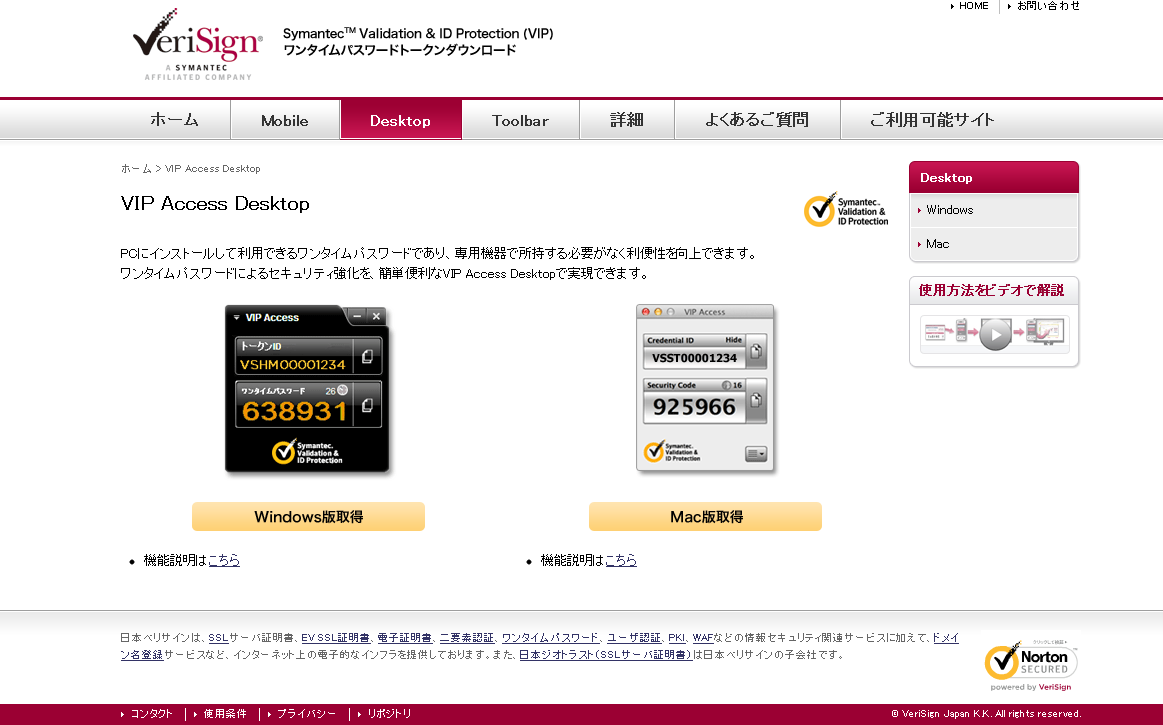1163x725 pixels.
Task: Open the EV SSL証明書 footer link
Action: click(335, 637)
